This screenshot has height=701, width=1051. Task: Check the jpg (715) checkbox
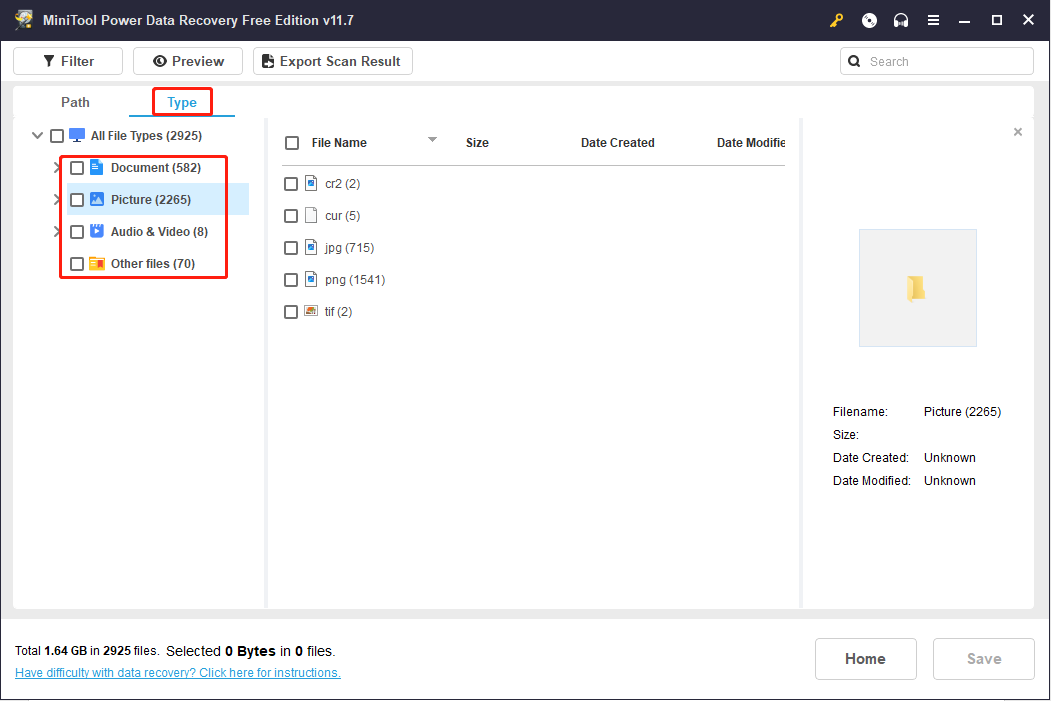[291, 248]
